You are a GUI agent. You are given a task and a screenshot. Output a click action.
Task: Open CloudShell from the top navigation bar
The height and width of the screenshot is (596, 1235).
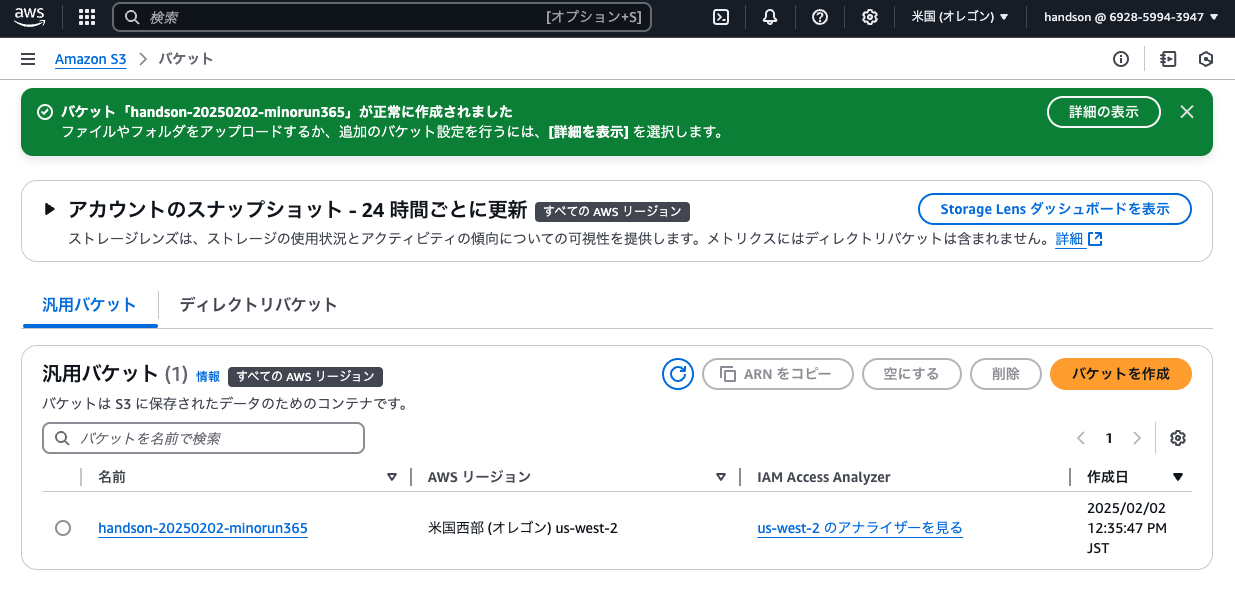point(720,17)
